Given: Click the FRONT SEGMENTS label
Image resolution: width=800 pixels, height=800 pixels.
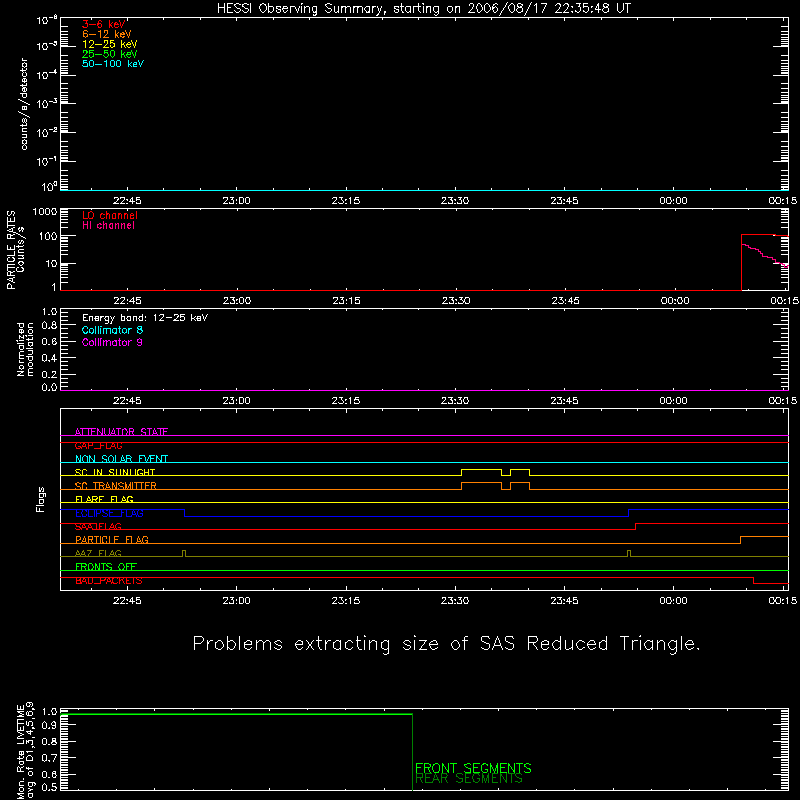Looking at the screenshot, I should coord(473,768).
